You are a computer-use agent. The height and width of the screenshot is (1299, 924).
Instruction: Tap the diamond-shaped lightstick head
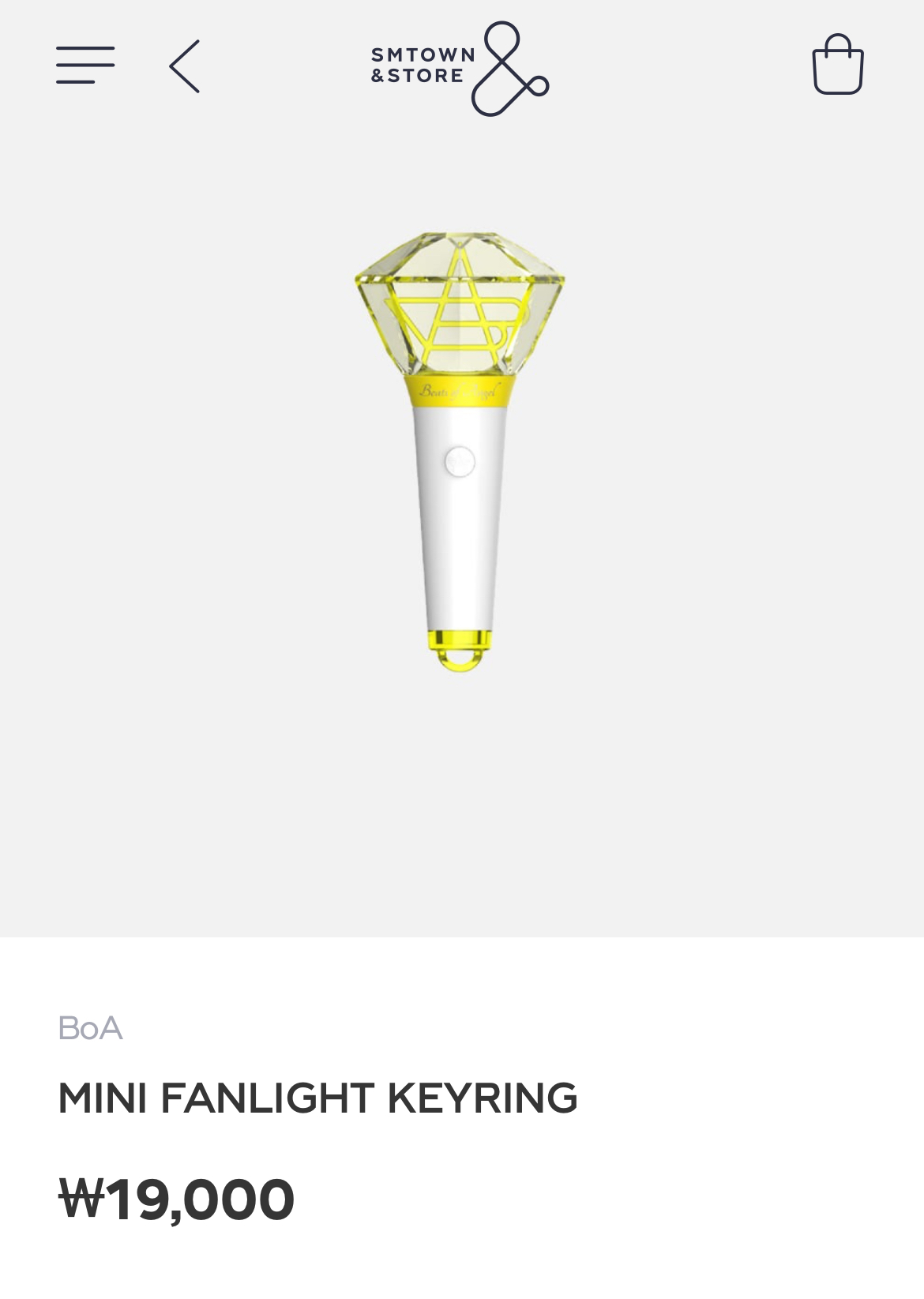[x=460, y=305]
